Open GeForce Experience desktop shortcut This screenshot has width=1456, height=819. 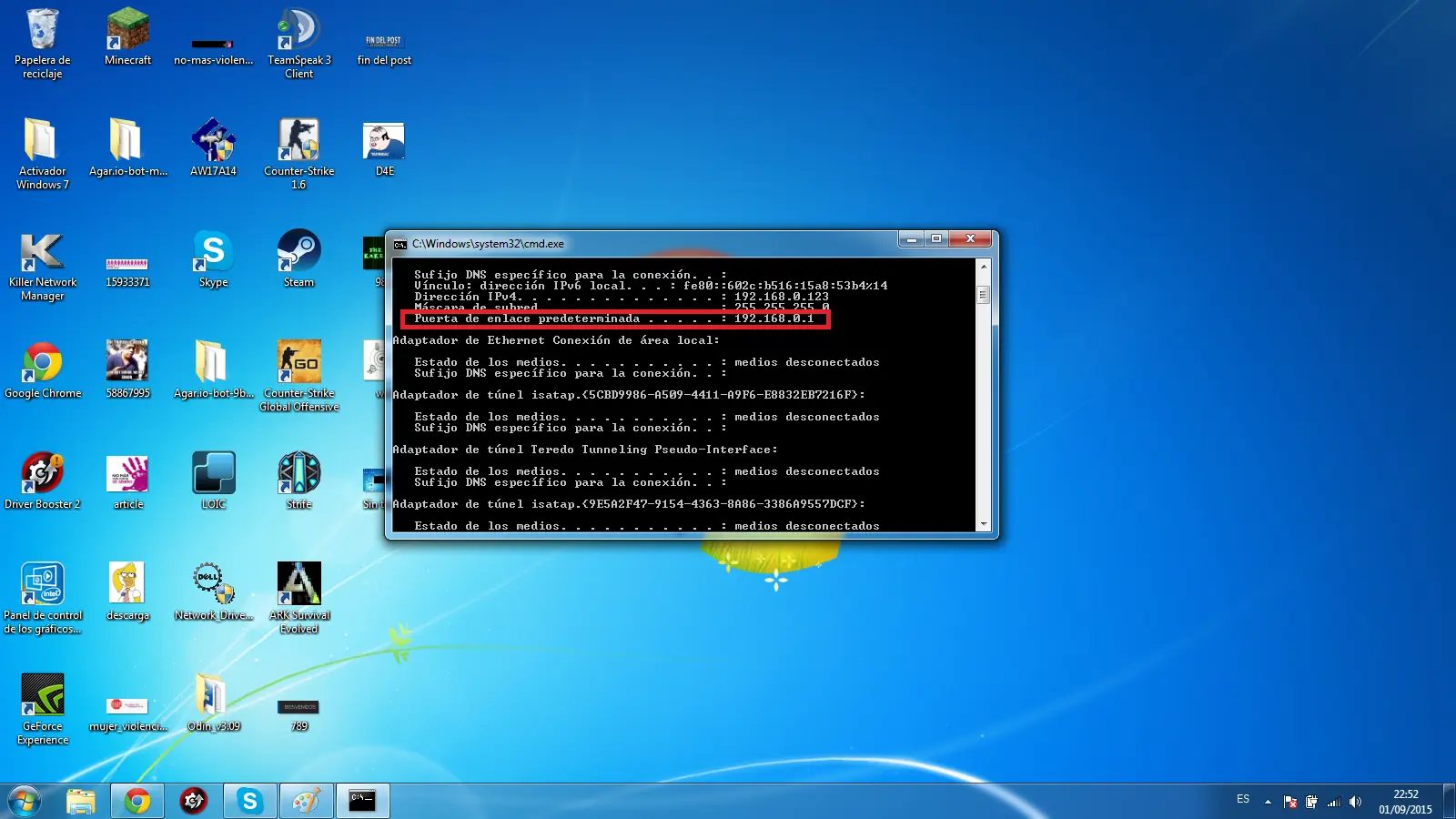tap(42, 709)
